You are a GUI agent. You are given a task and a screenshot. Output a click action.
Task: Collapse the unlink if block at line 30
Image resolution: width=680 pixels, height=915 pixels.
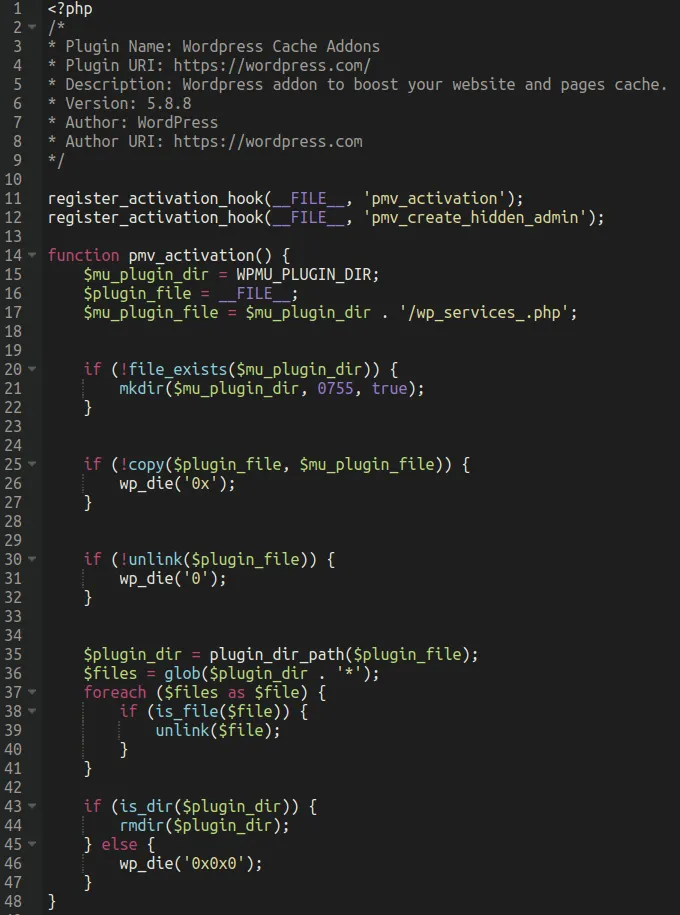32,559
